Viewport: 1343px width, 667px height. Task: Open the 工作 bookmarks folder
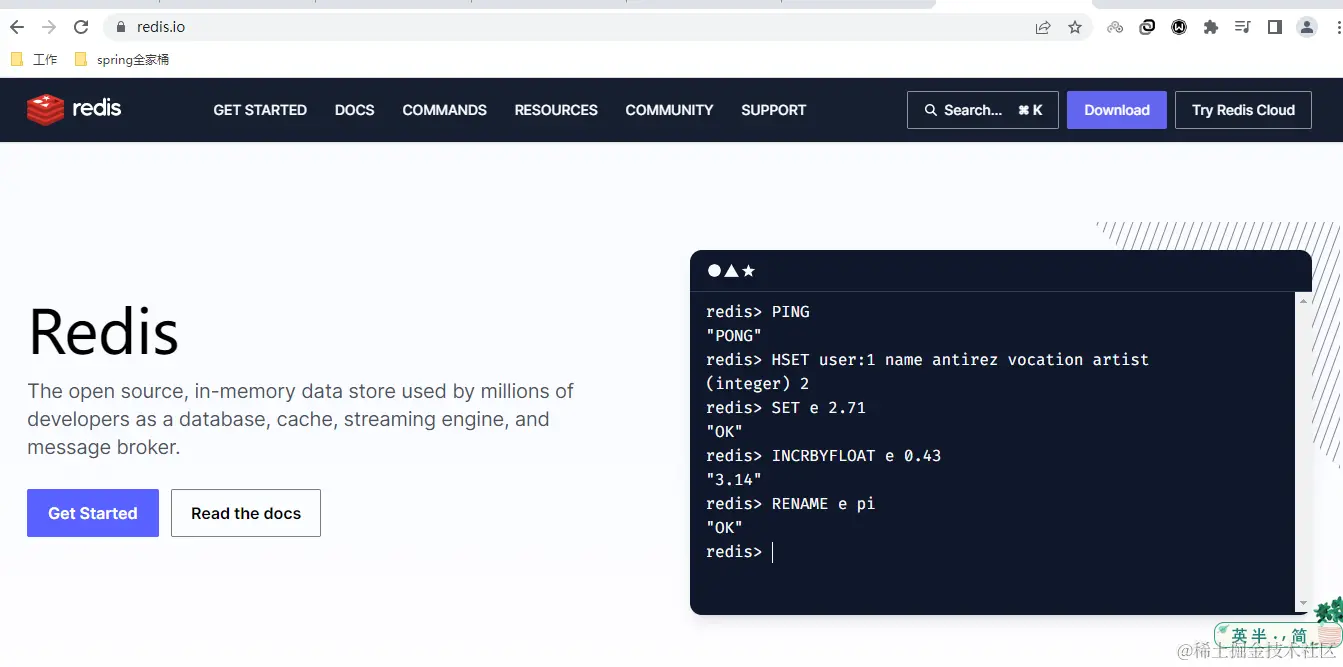(x=34, y=60)
